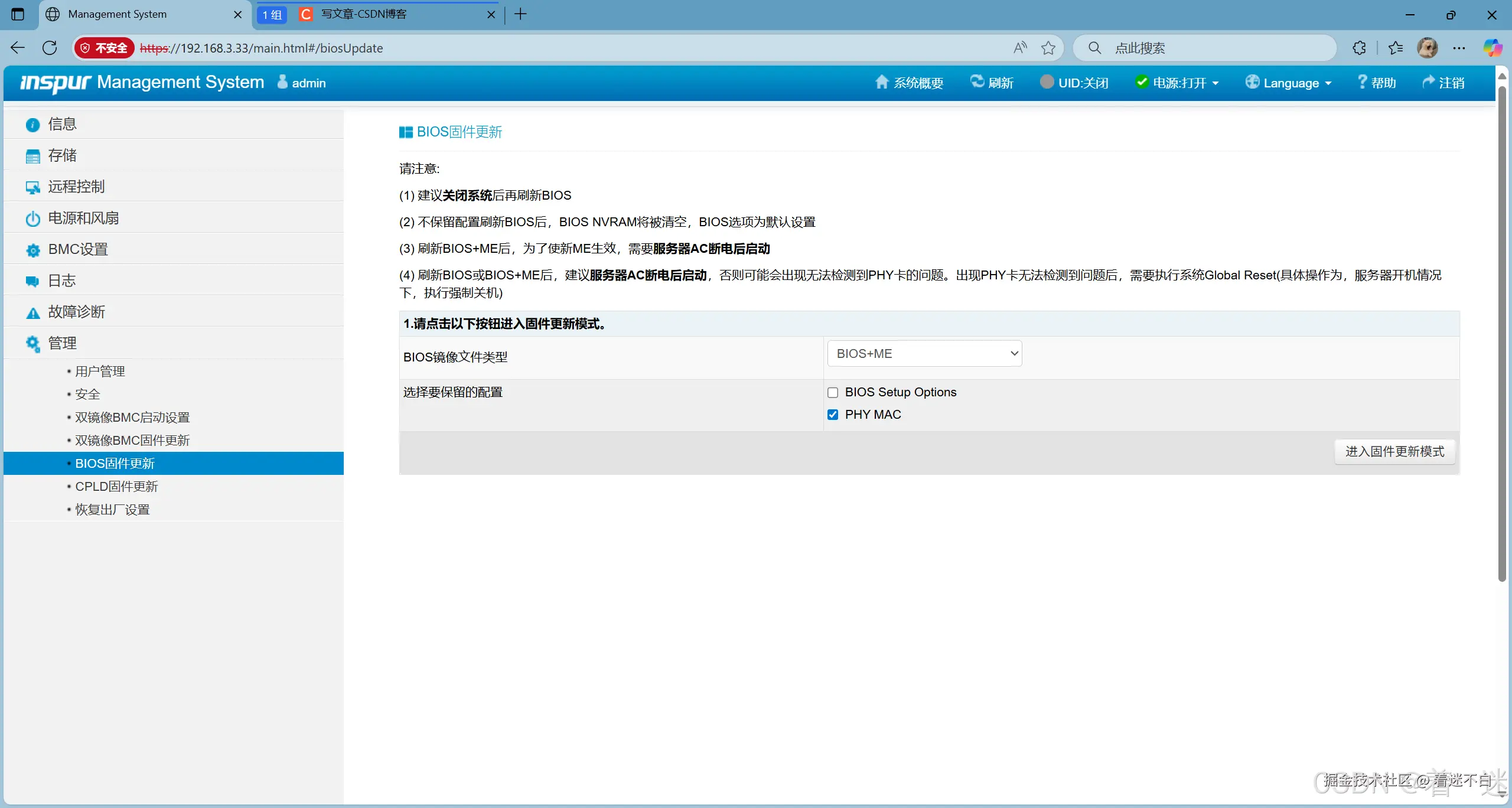The height and width of the screenshot is (808, 1512).
Task: Enable the BIOS Setup Options checkbox
Action: point(833,392)
